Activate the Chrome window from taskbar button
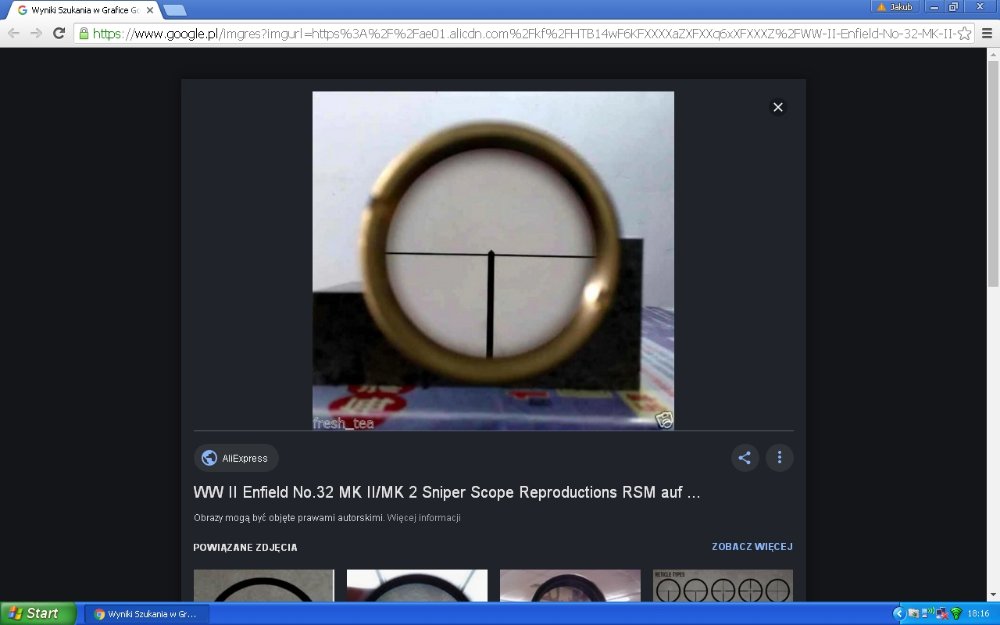 [145, 614]
